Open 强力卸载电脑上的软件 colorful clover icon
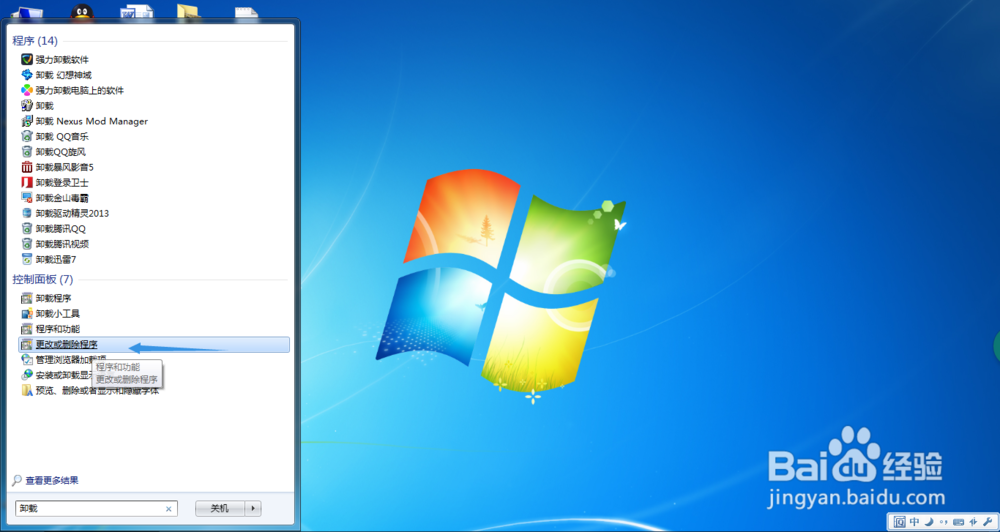1000x532 pixels. tap(27, 90)
